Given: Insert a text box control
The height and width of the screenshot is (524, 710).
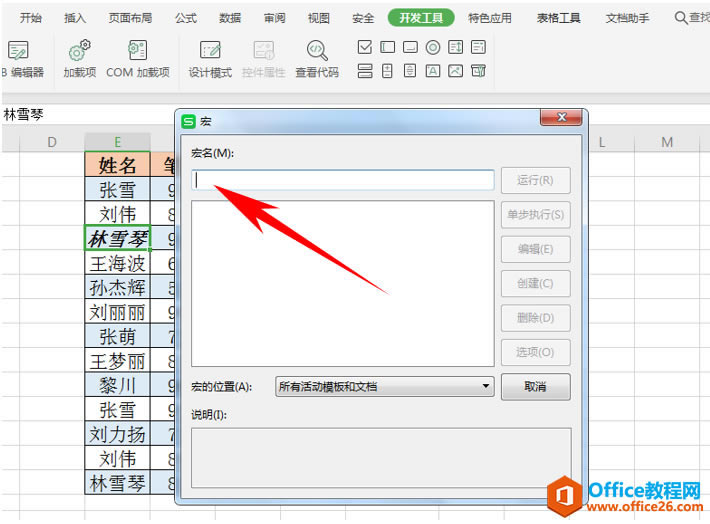Looking at the screenshot, I should [x=387, y=47].
